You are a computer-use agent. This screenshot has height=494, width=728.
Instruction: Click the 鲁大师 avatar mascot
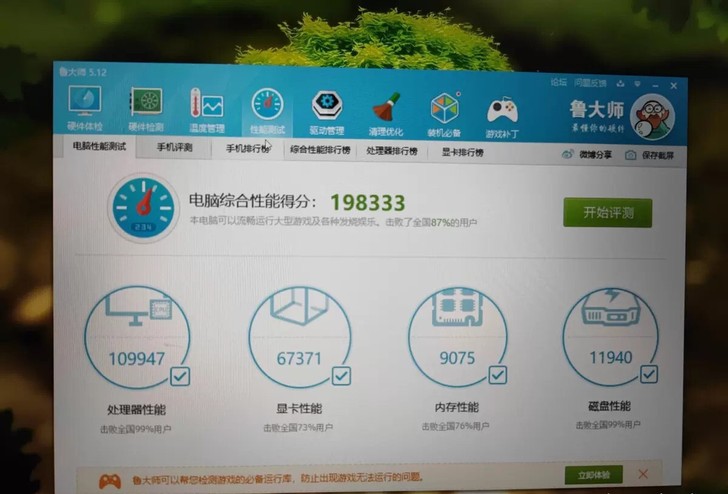tap(653, 117)
